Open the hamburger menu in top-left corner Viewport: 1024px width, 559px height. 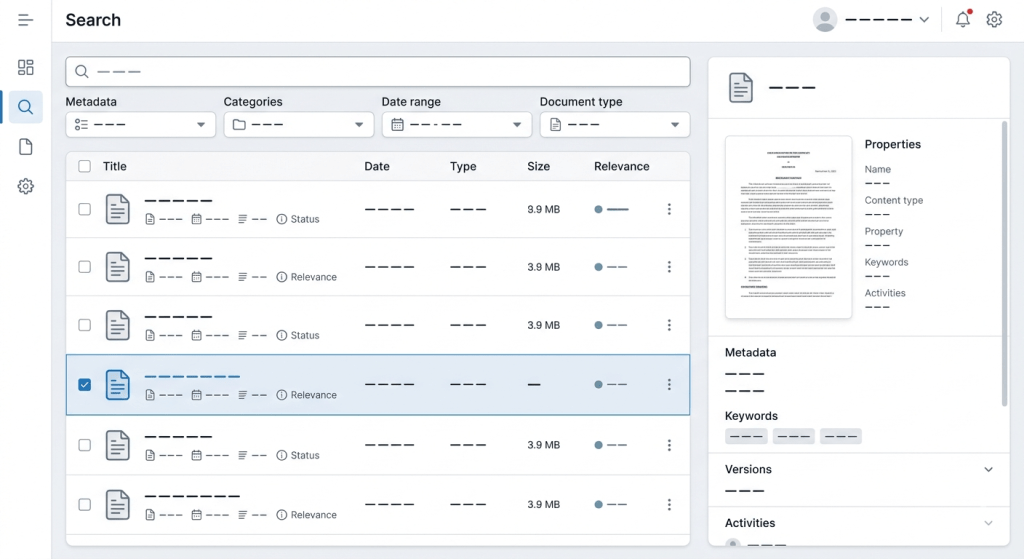pos(26,20)
